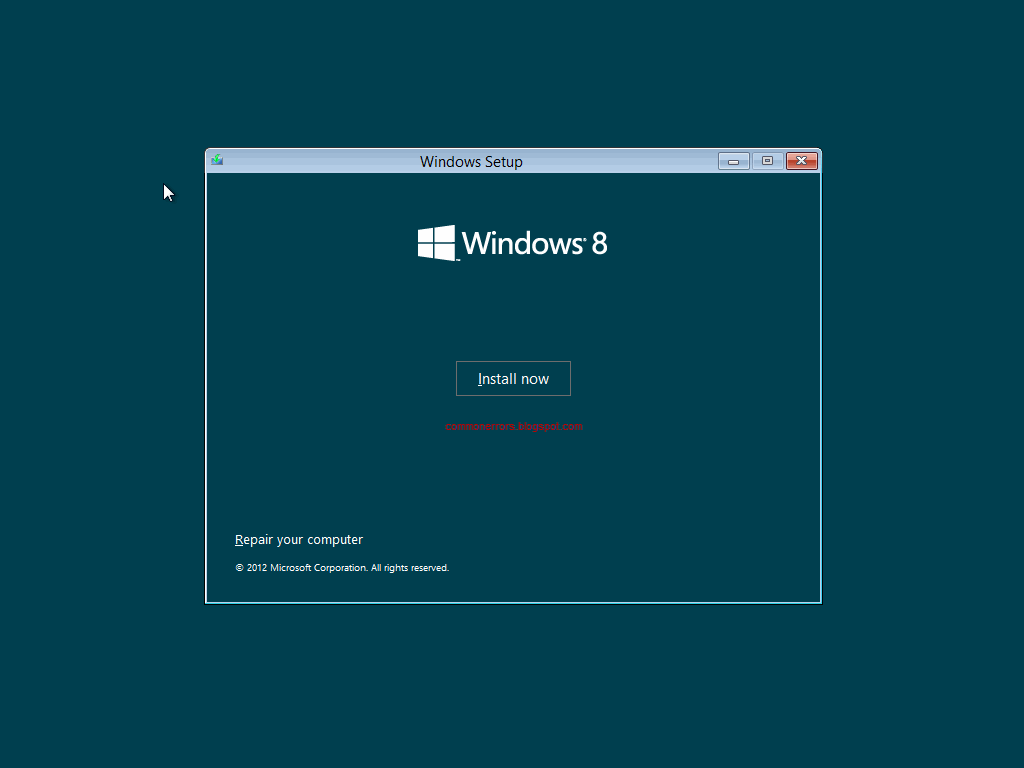Click the Microsoft copyright notice text
The height and width of the screenshot is (768, 1024).
pos(342,568)
